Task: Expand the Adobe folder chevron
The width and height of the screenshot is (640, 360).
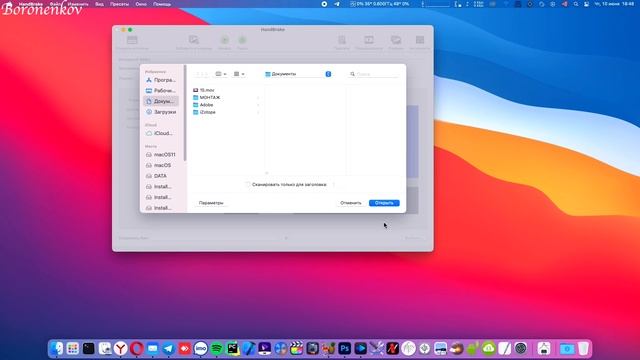Action: pos(258,105)
